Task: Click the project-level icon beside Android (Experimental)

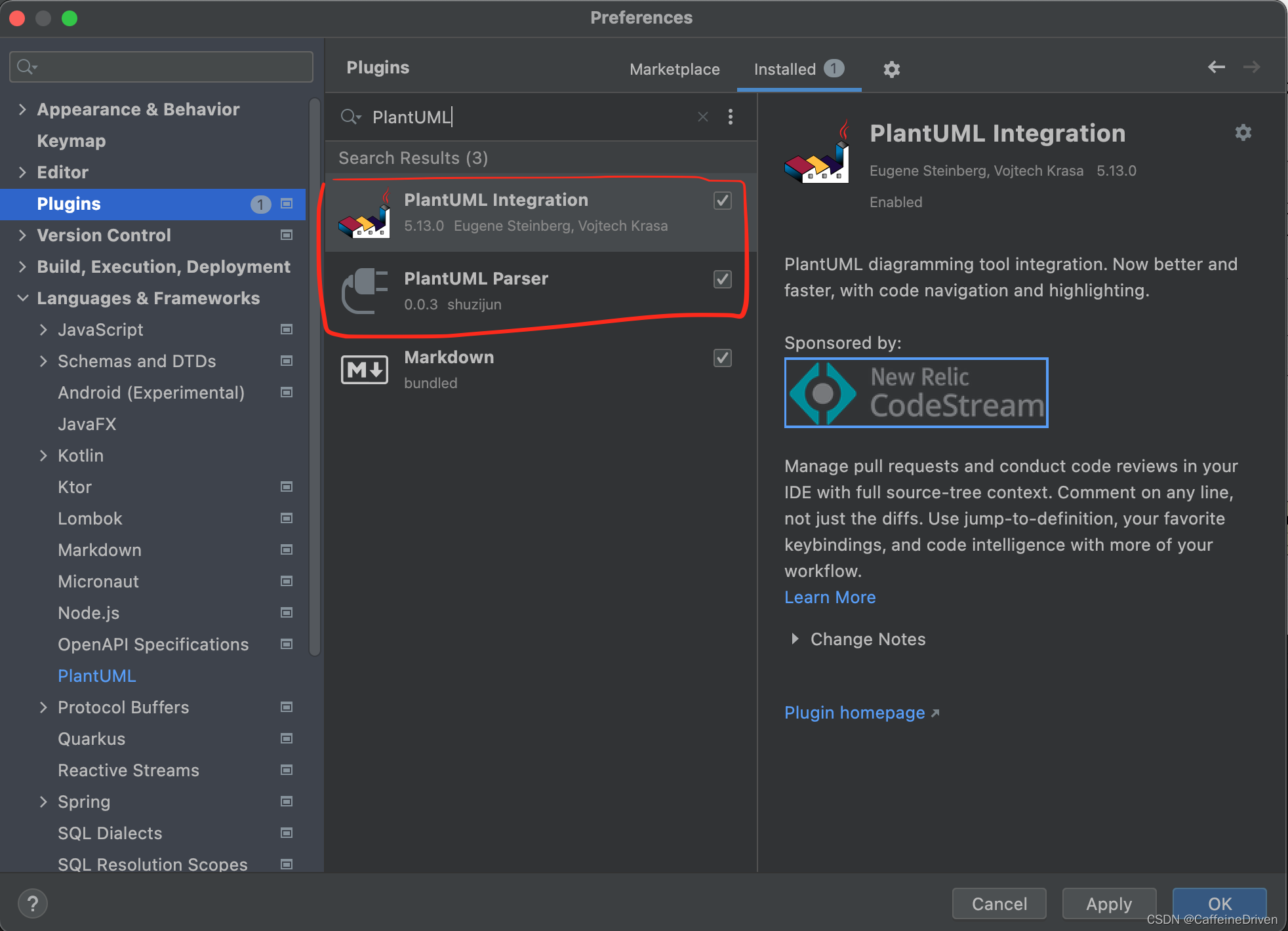Action: click(287, 393)
